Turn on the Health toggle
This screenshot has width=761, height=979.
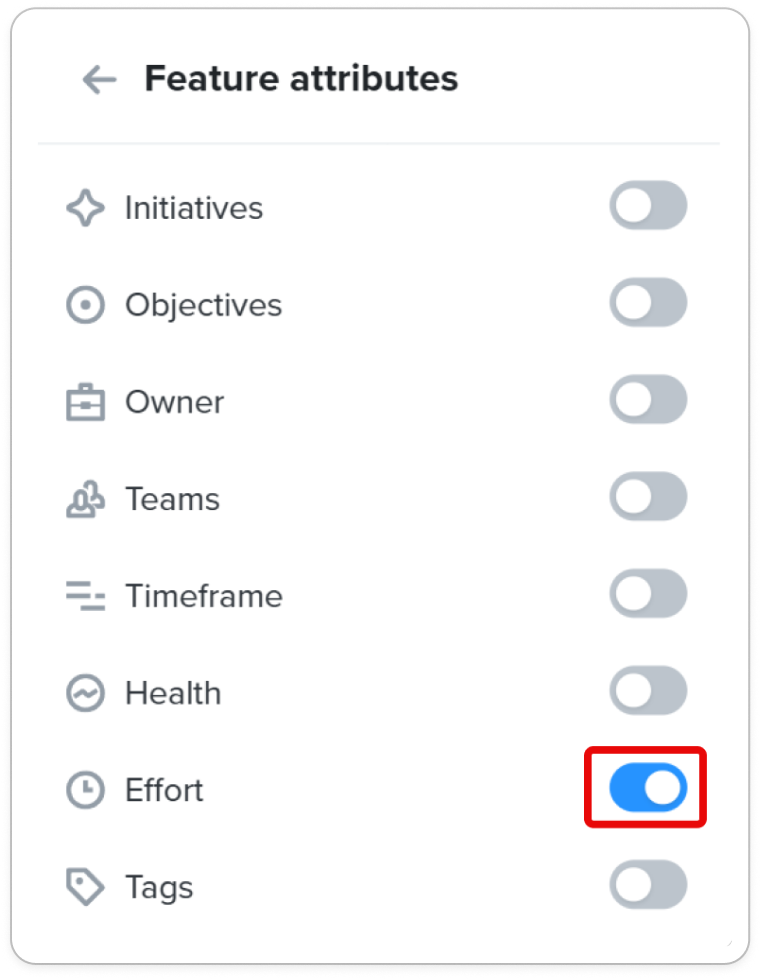(x=649, y=690)
